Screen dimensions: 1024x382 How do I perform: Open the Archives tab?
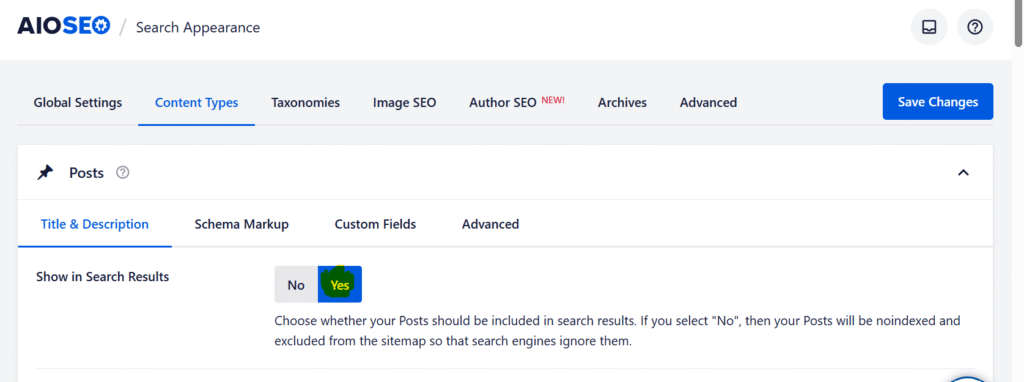(622, 103)
